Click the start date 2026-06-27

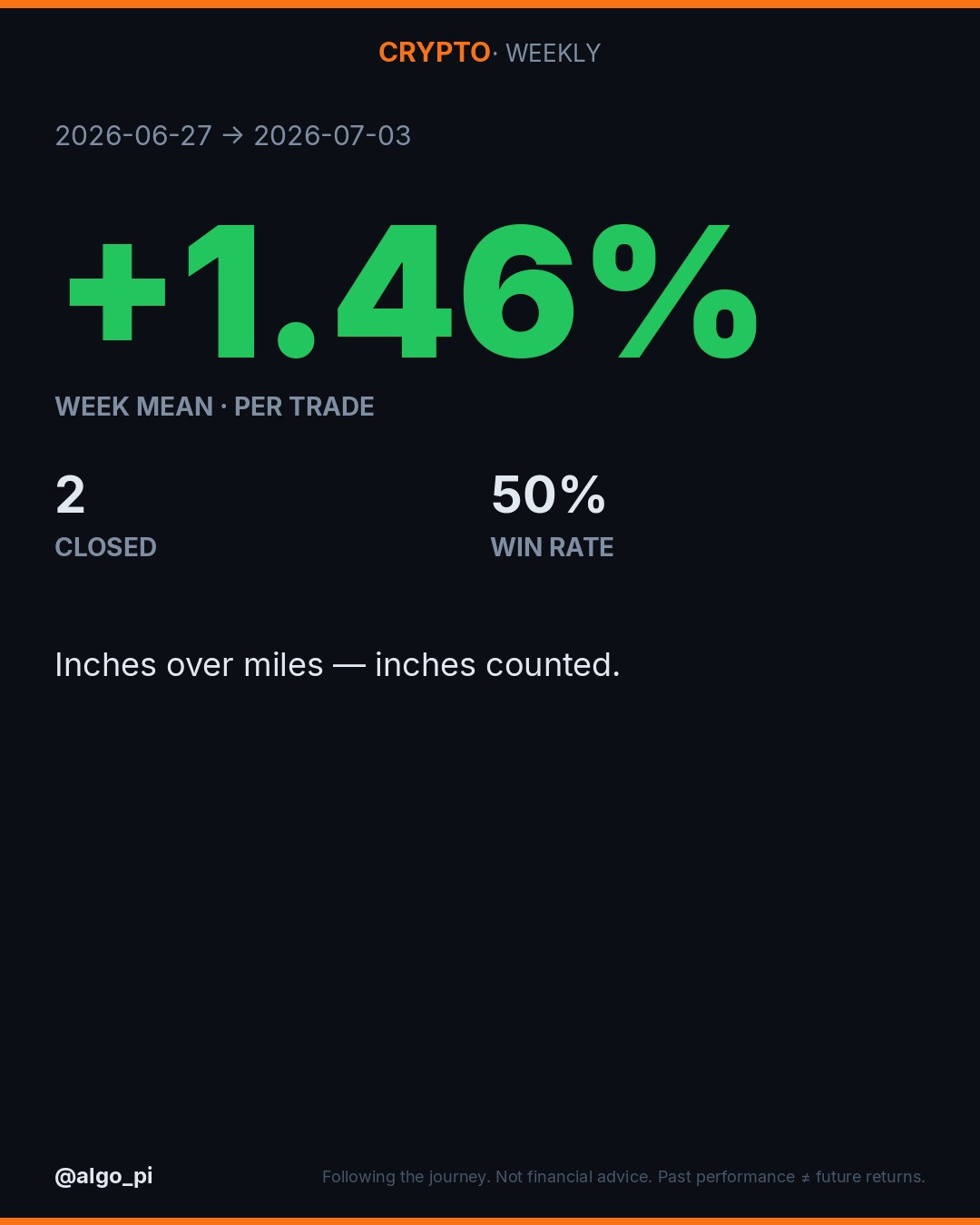[133, 135]
